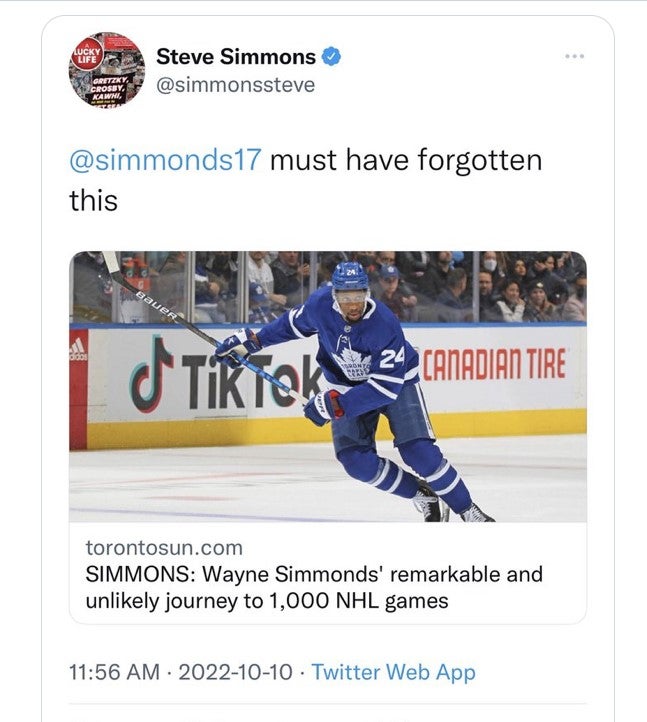Click the 11:56 AM timestamp
Viewport: 647px width, 722px height.
pos(114,672)
